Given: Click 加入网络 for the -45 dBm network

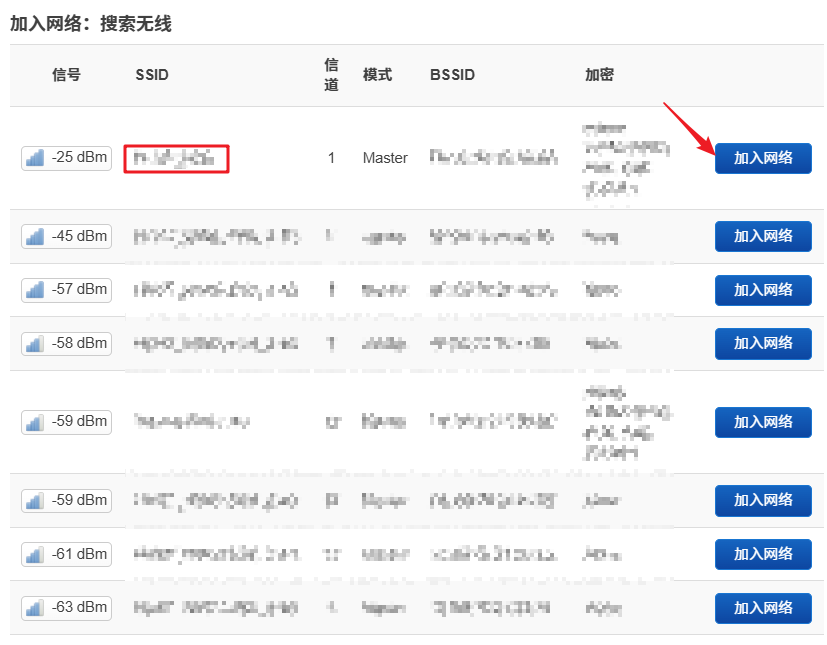Looking at the screenshot, I should [763, 236].
